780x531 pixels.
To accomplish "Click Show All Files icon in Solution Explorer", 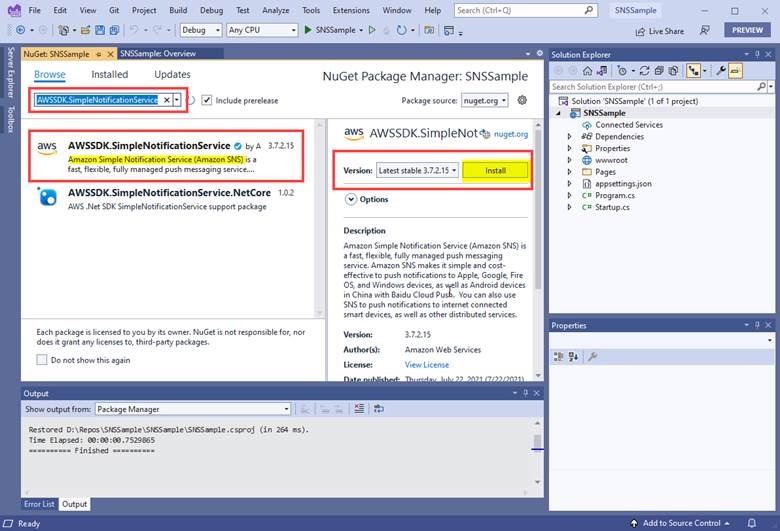I will tap(673, 71).
